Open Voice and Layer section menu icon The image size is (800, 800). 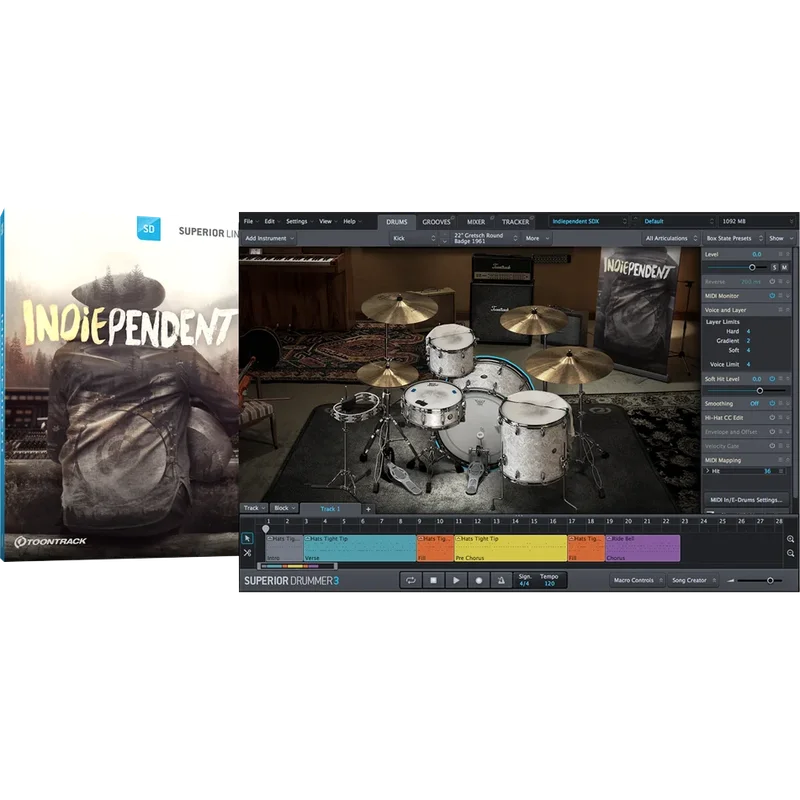[780, 310]
